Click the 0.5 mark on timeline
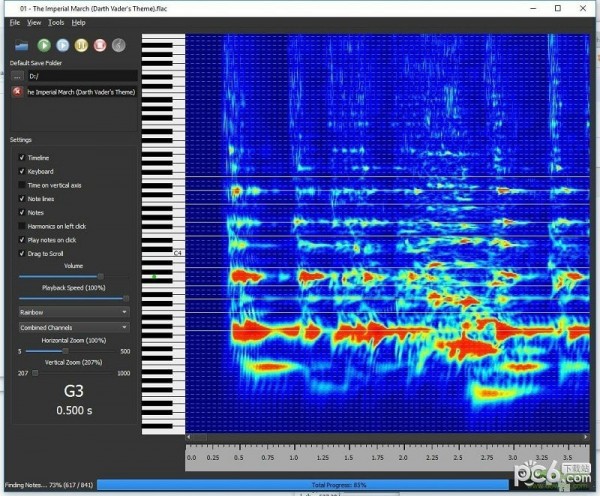The height and width of the screenshot is (496, 600). point(239,457)
